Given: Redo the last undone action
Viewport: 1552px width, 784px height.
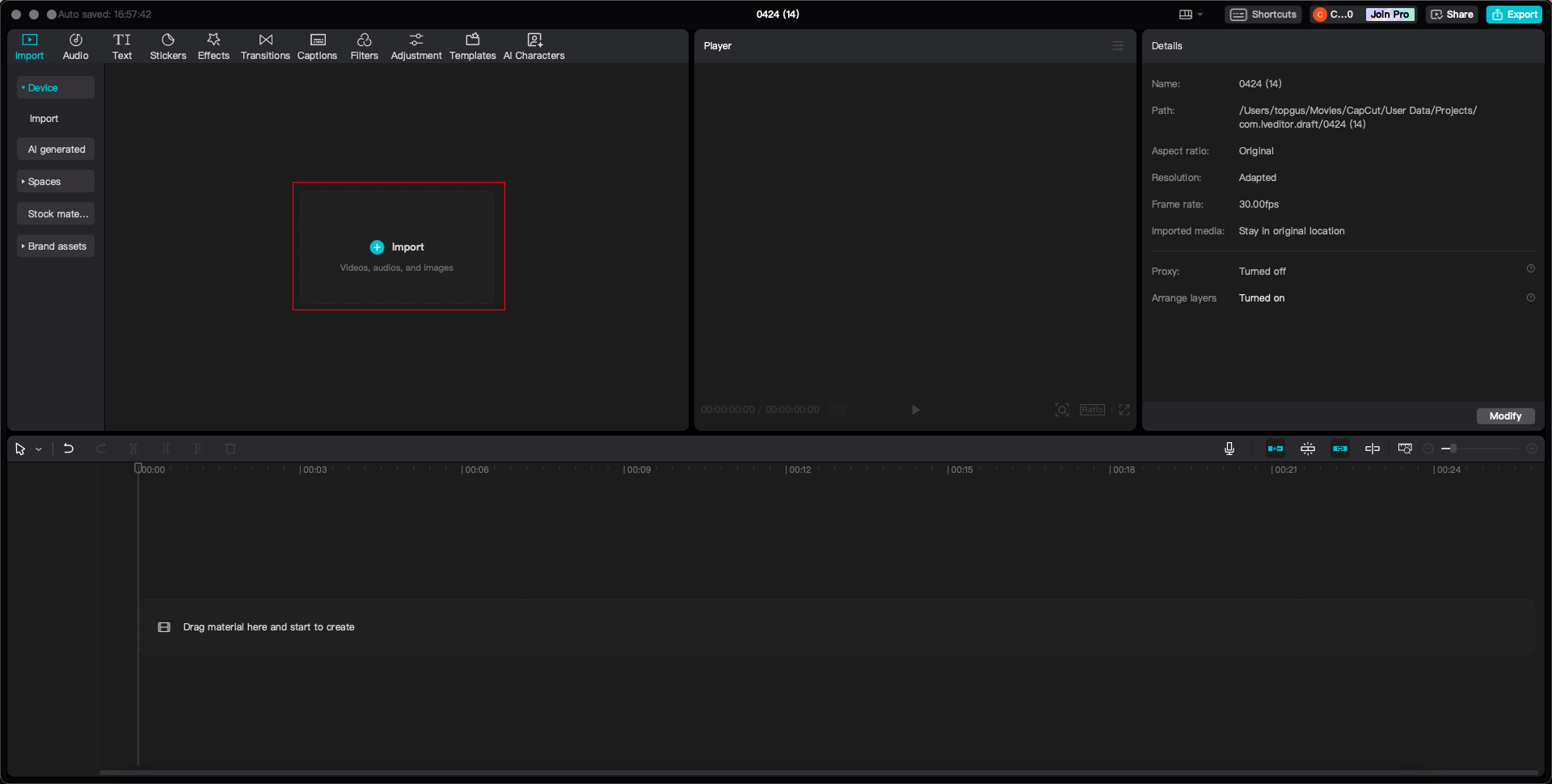Looking at the screenshot, I should coord(101,449).
